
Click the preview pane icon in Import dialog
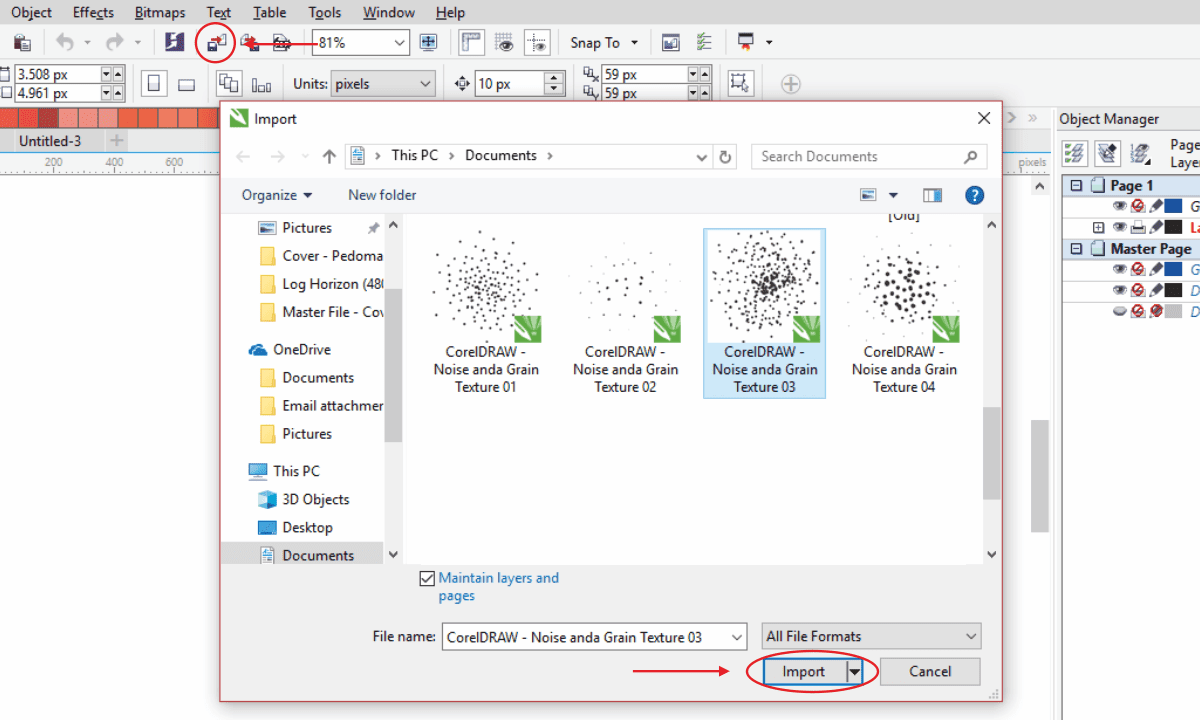click(x=933, y=195)
